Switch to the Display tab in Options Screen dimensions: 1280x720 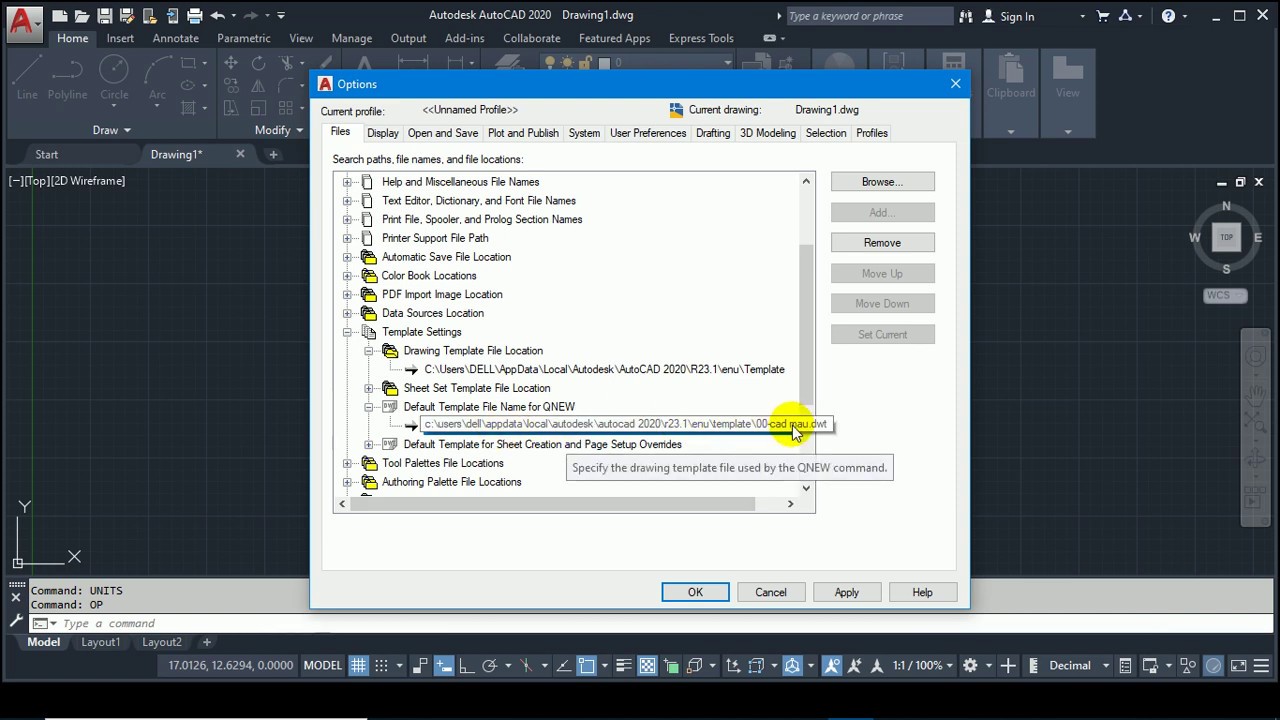[x=382, y=133]
